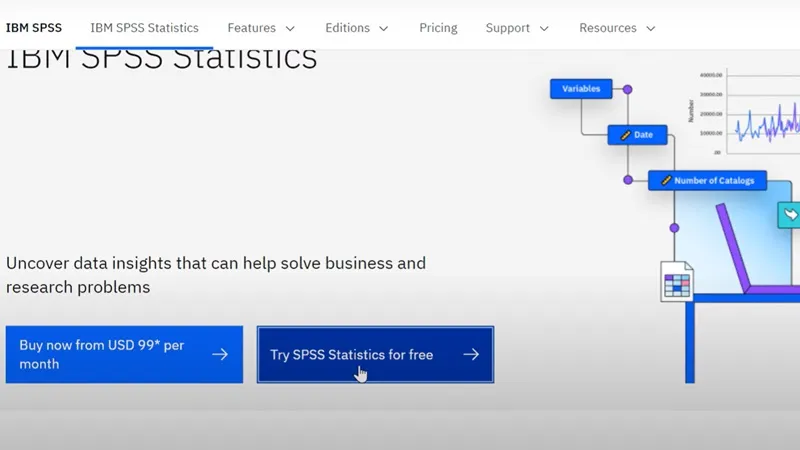The width and height of the screenshot is (800, 450).
Task: Switch to the IBM SPSS Statistics tab
Action: click(144, 28)
